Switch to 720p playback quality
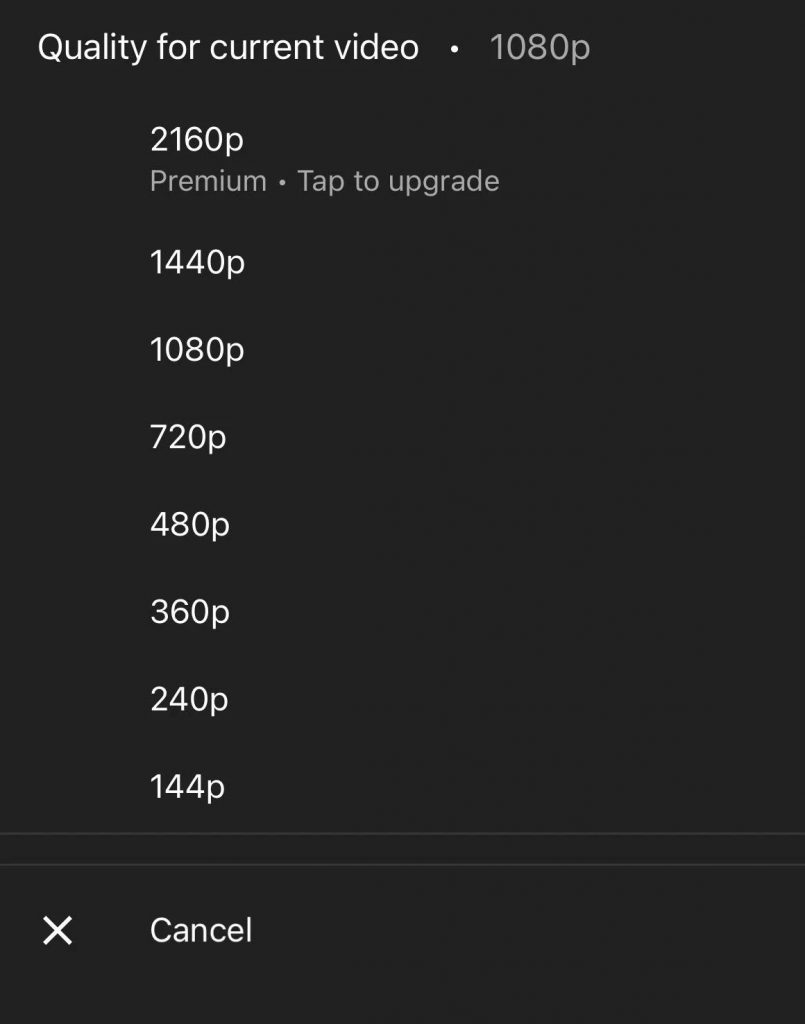 (x=189, y=437)
